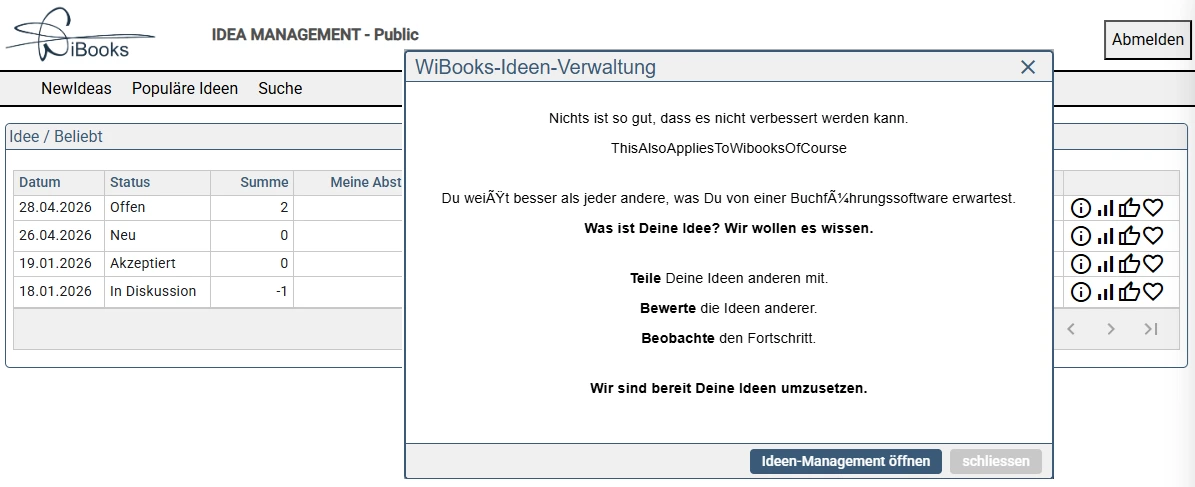Show bar chart statistics for 26.04.2026 idea
The height and width of the screenshot is (487, 1195).
(1105, 235)
